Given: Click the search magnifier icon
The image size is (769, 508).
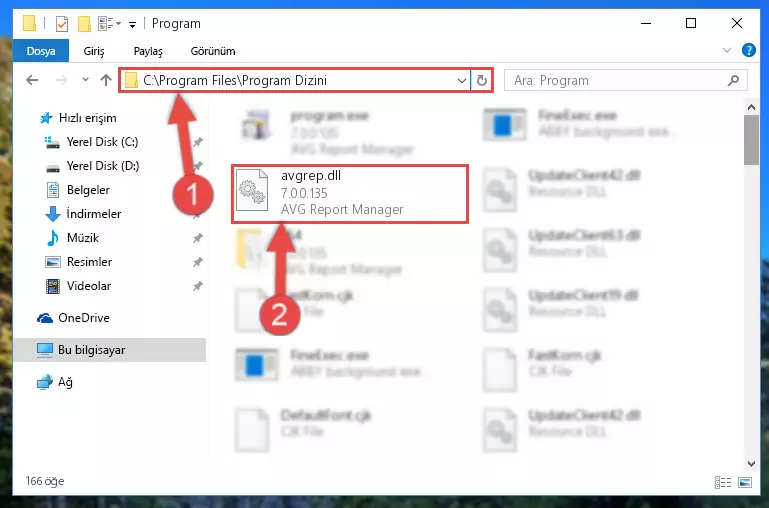Looking at the screenshot, I should (733, 80).
